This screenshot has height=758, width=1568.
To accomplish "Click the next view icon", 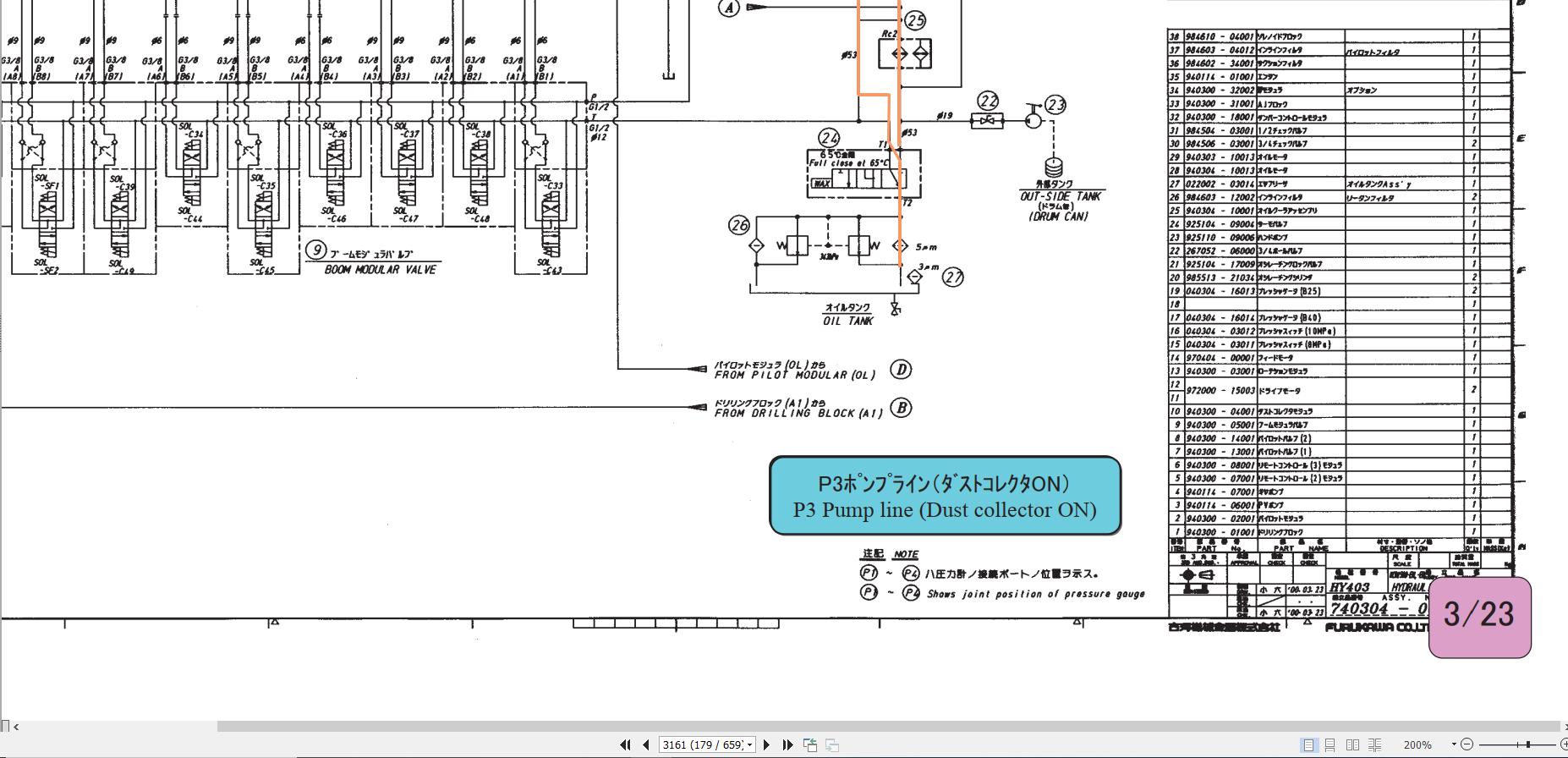I will (832, 744).
